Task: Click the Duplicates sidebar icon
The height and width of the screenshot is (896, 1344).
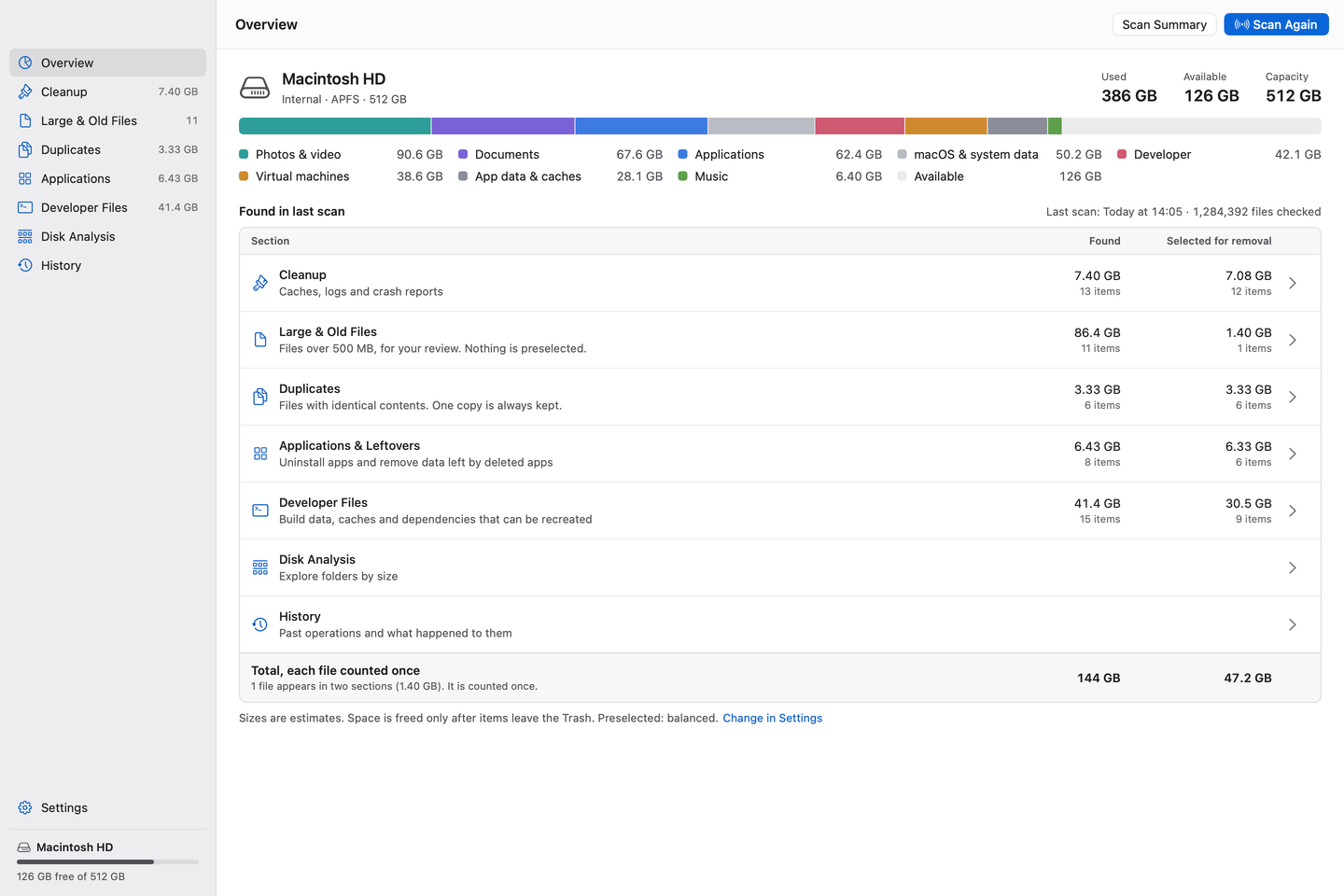Action: (25, 149)
